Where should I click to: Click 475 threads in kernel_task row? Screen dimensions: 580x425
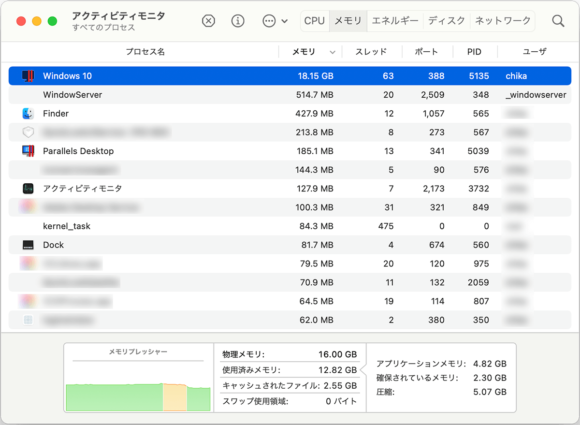(386, 226)
